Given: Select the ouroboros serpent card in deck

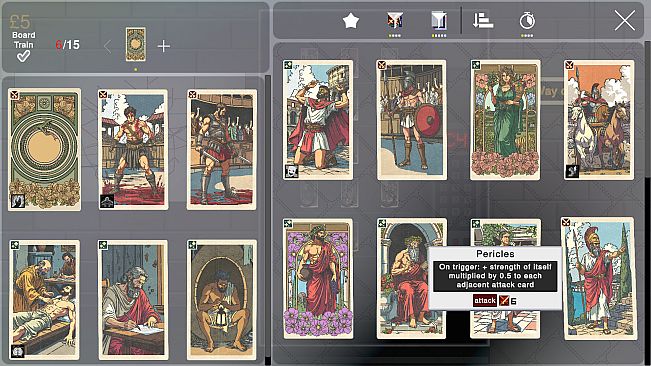Looking at the screenshot, I should (44, 150).
